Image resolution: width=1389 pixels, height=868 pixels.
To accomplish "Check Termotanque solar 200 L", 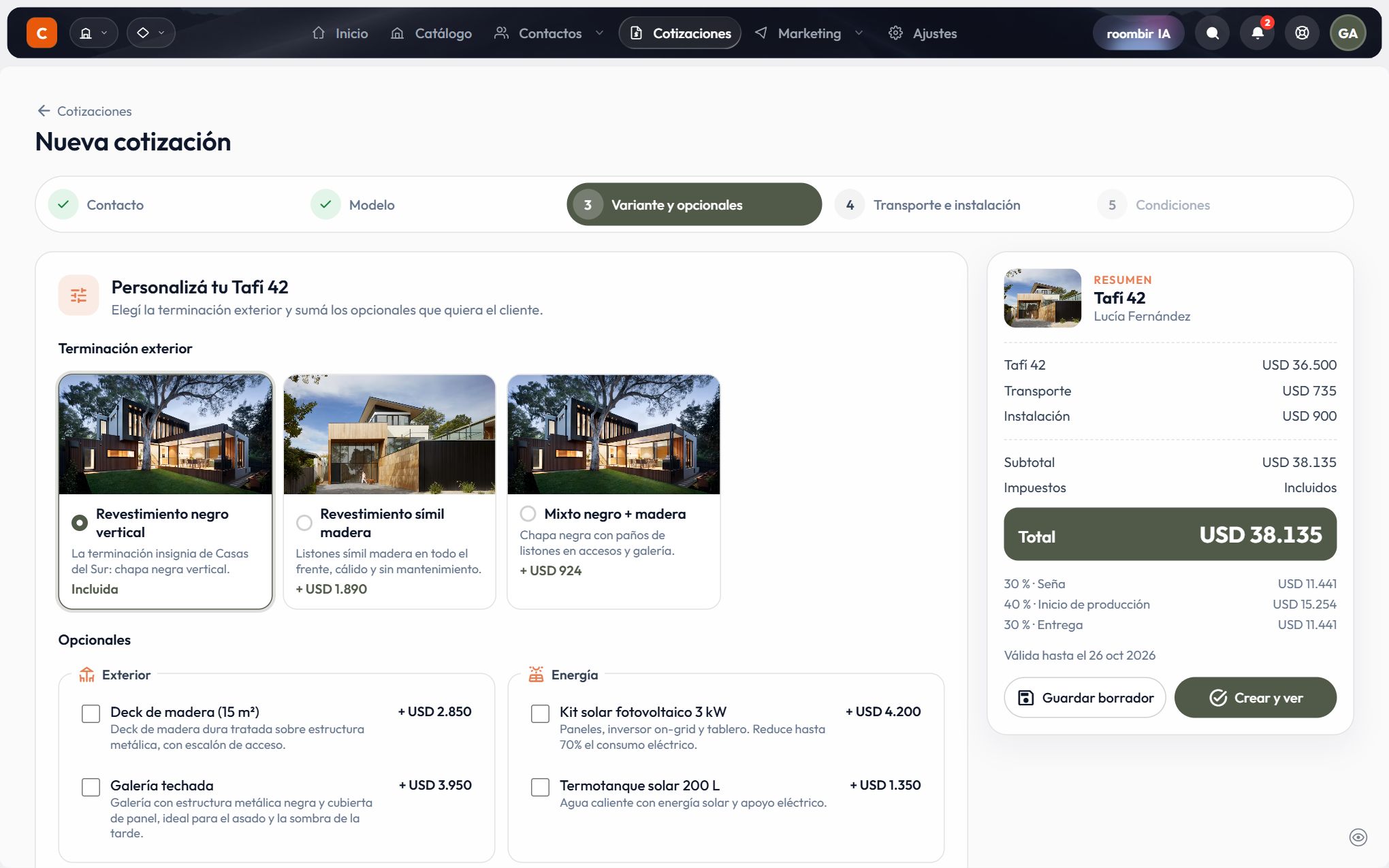I will point(540,787).
